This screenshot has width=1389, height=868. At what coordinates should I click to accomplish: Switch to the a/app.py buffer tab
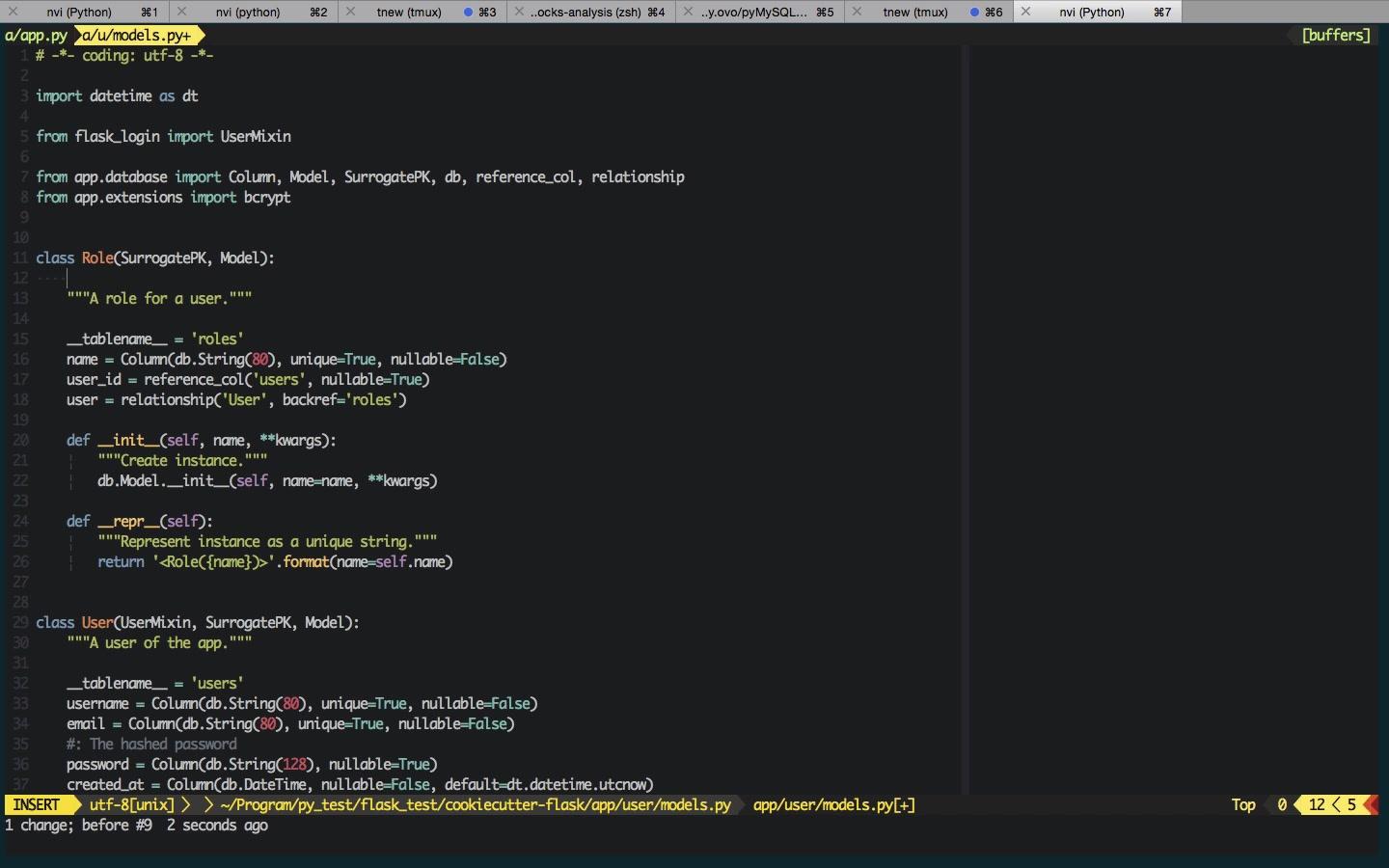click(36, 36)
